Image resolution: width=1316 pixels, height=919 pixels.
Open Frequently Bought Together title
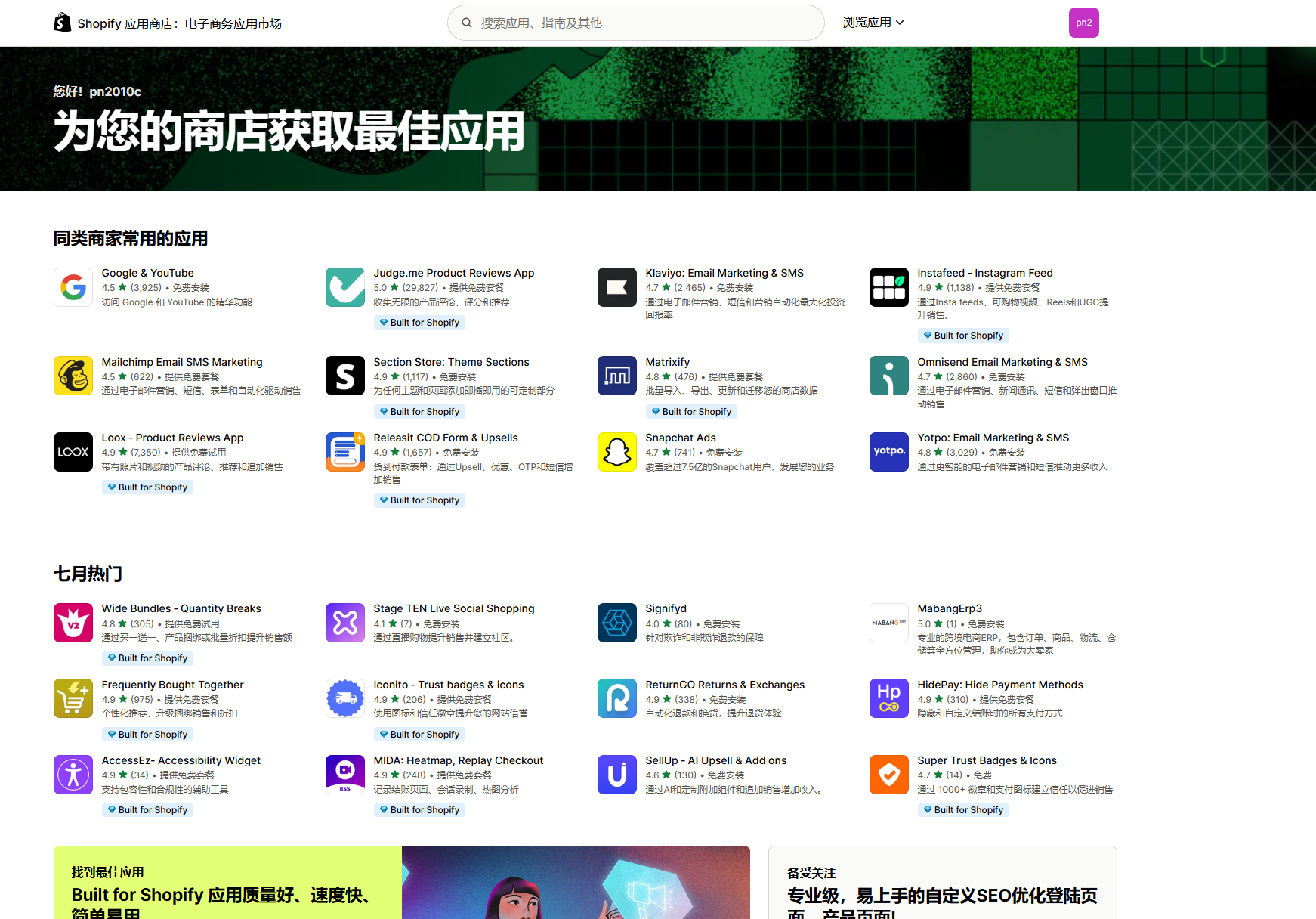[x=173, y=685]
